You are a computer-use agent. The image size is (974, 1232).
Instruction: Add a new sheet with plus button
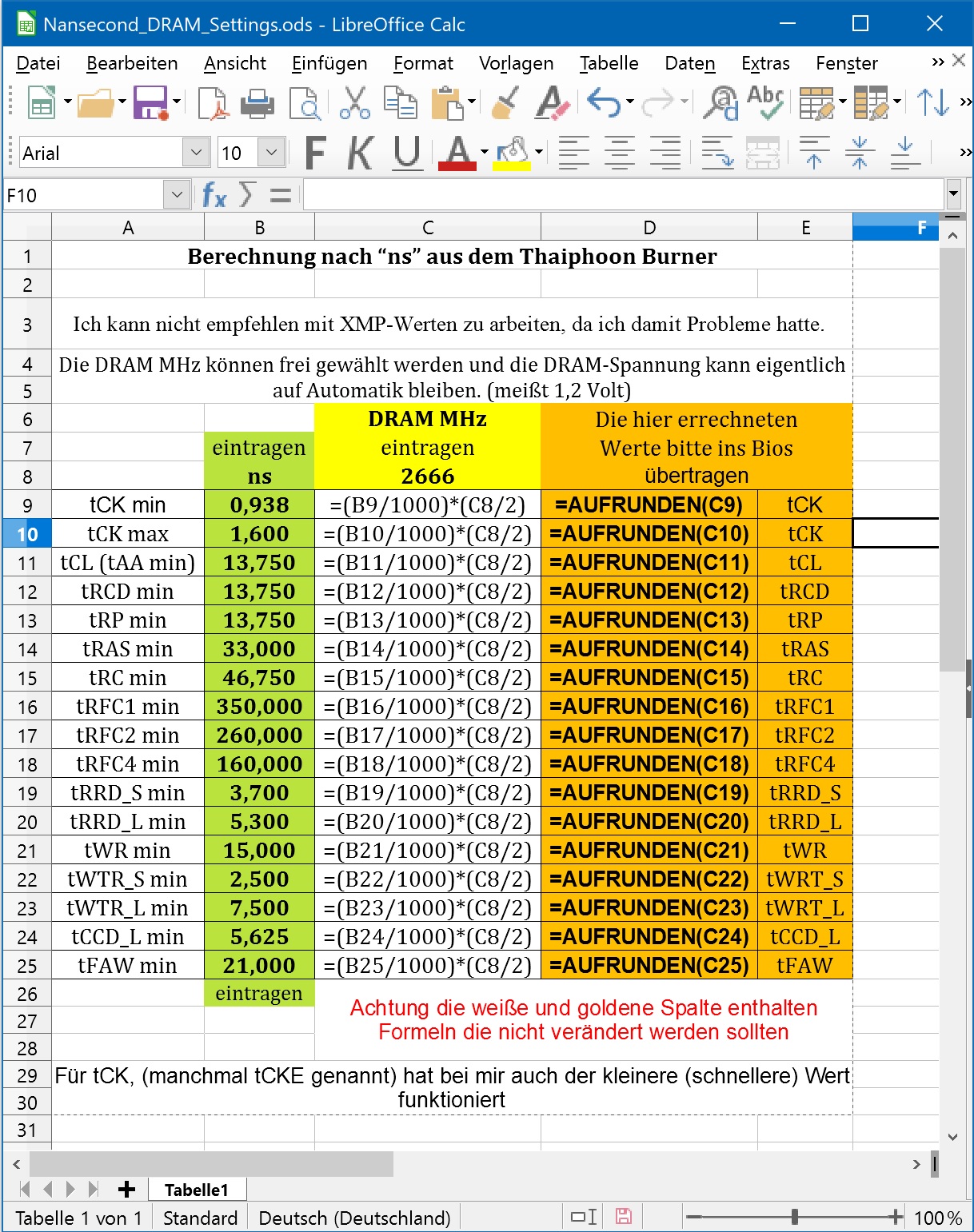126,1190
